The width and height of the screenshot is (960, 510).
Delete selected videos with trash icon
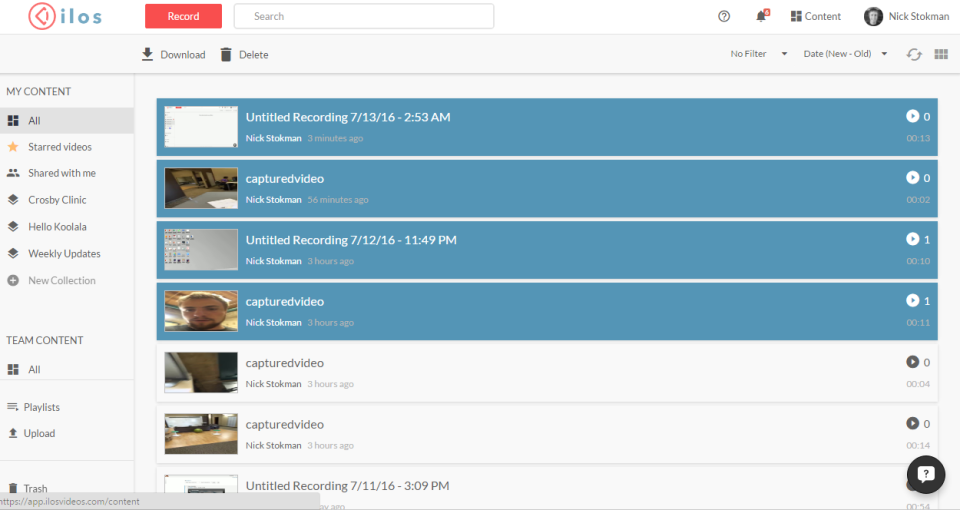pyautogui.click(x=226, y=54)
